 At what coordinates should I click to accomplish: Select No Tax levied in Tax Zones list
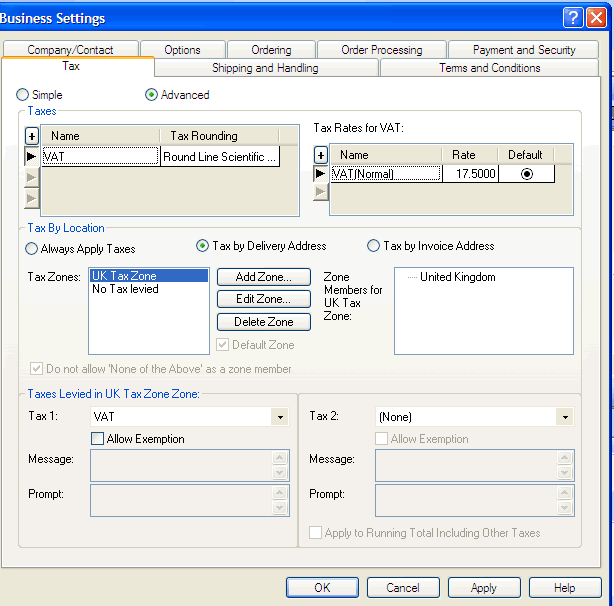point(125,289)
